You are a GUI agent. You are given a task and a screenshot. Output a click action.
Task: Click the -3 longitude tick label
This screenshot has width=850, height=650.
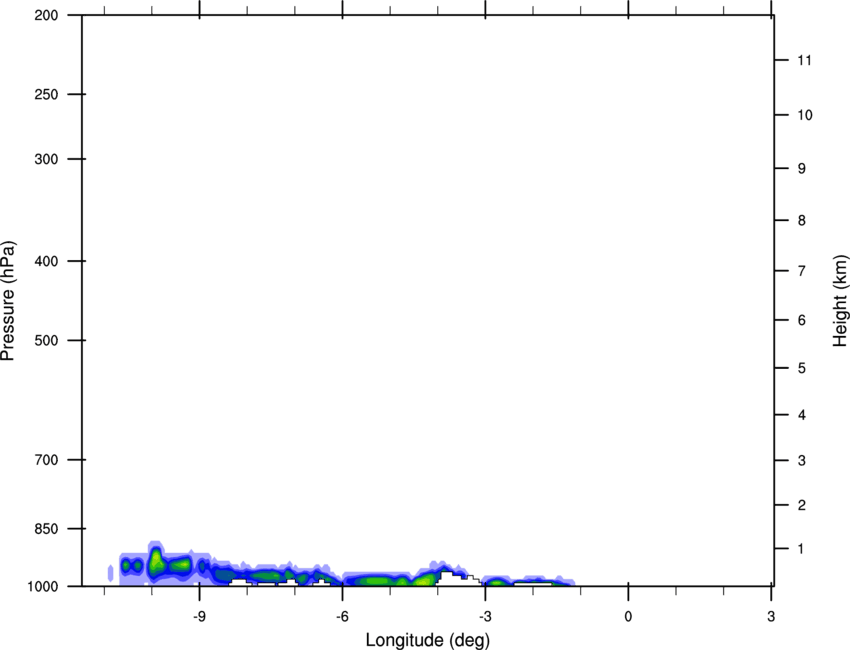(x=485, y=617)
